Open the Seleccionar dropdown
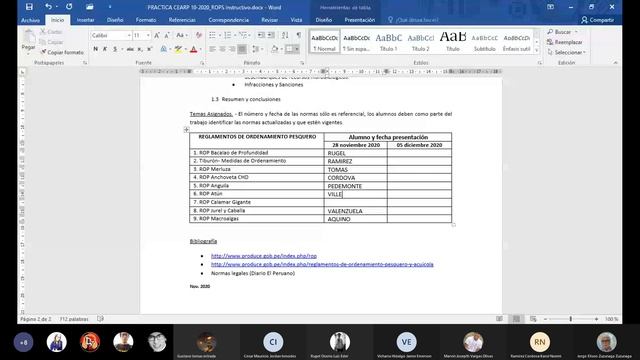The width and height of the screenshot is (640, 360). point(566,52)
